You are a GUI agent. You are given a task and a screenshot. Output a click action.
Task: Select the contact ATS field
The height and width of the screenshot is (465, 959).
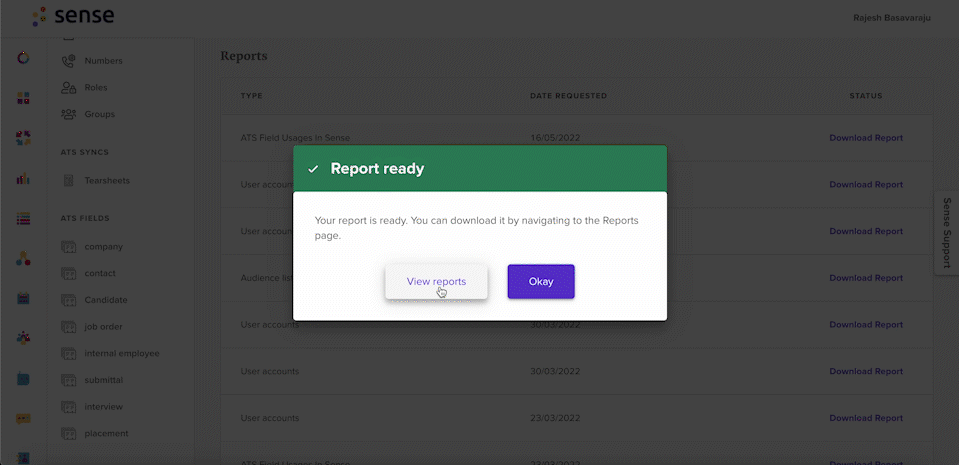pyautogui.click(x=100, y=273)
